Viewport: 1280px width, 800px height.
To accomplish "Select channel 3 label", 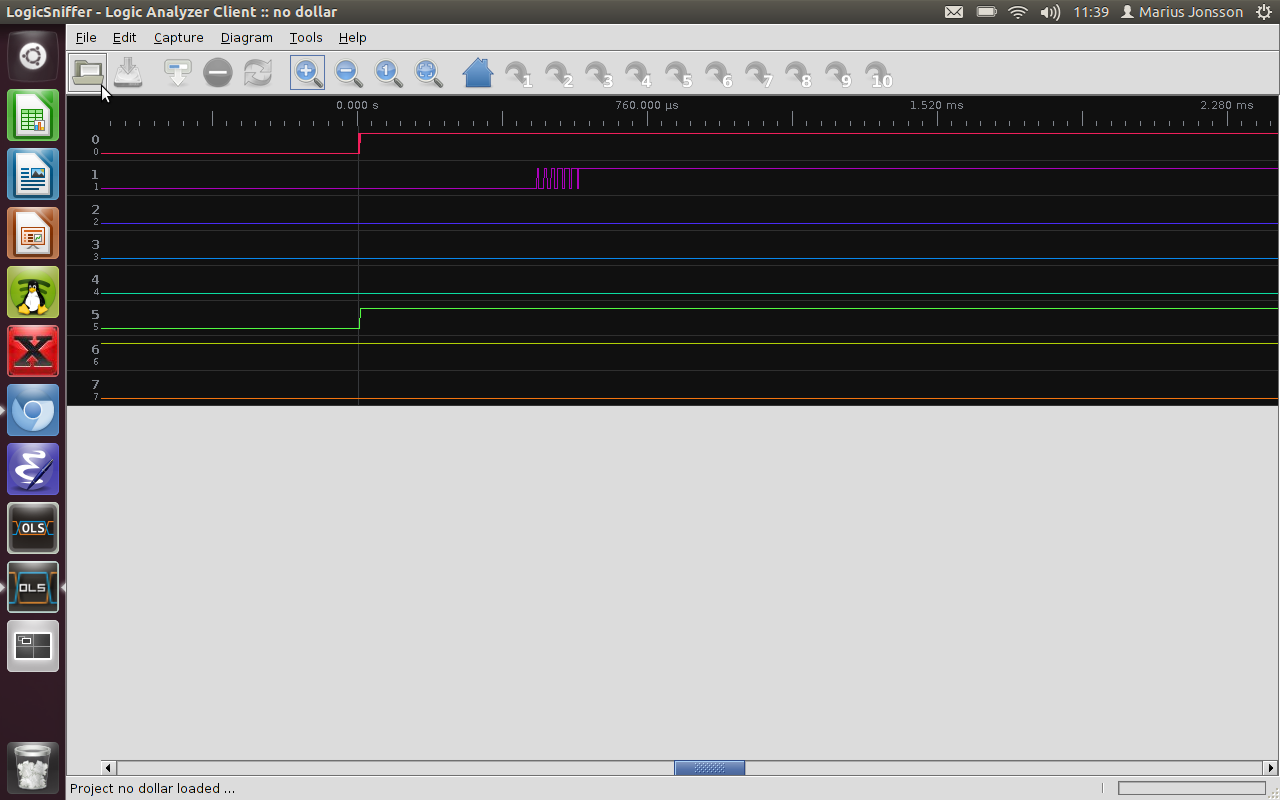I will (x=95, y=245).
